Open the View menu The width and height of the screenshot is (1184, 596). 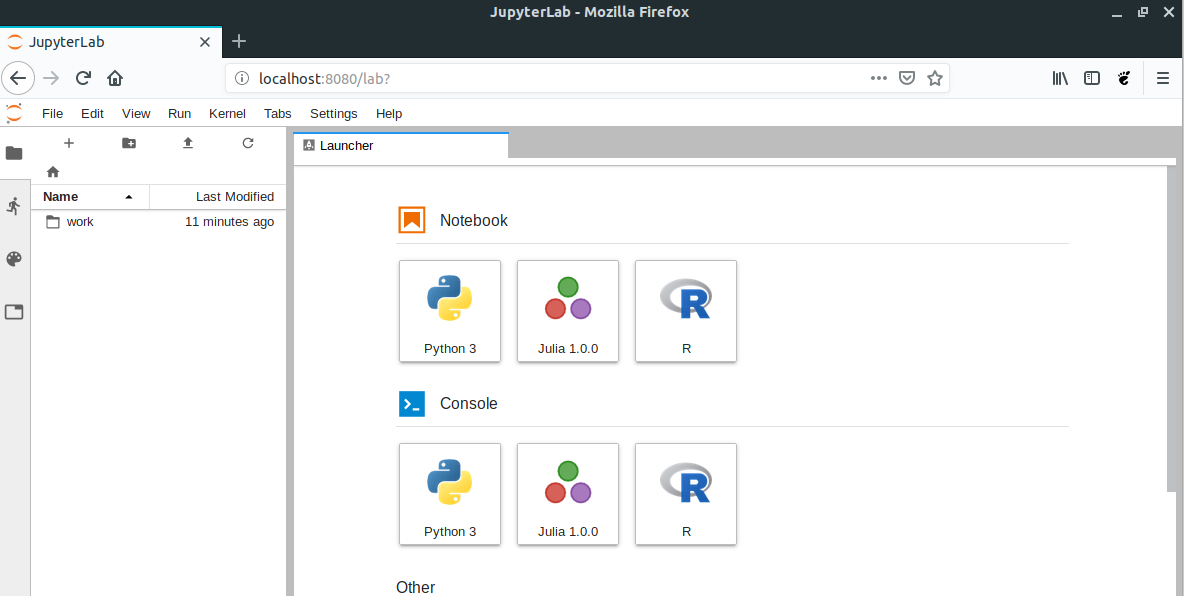(136, 113)
